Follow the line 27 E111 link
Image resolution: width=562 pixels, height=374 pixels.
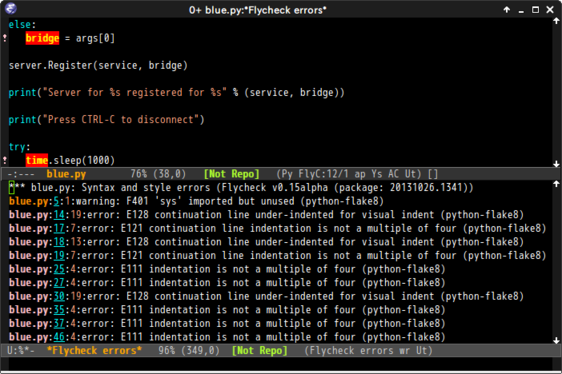coord(59,283)
